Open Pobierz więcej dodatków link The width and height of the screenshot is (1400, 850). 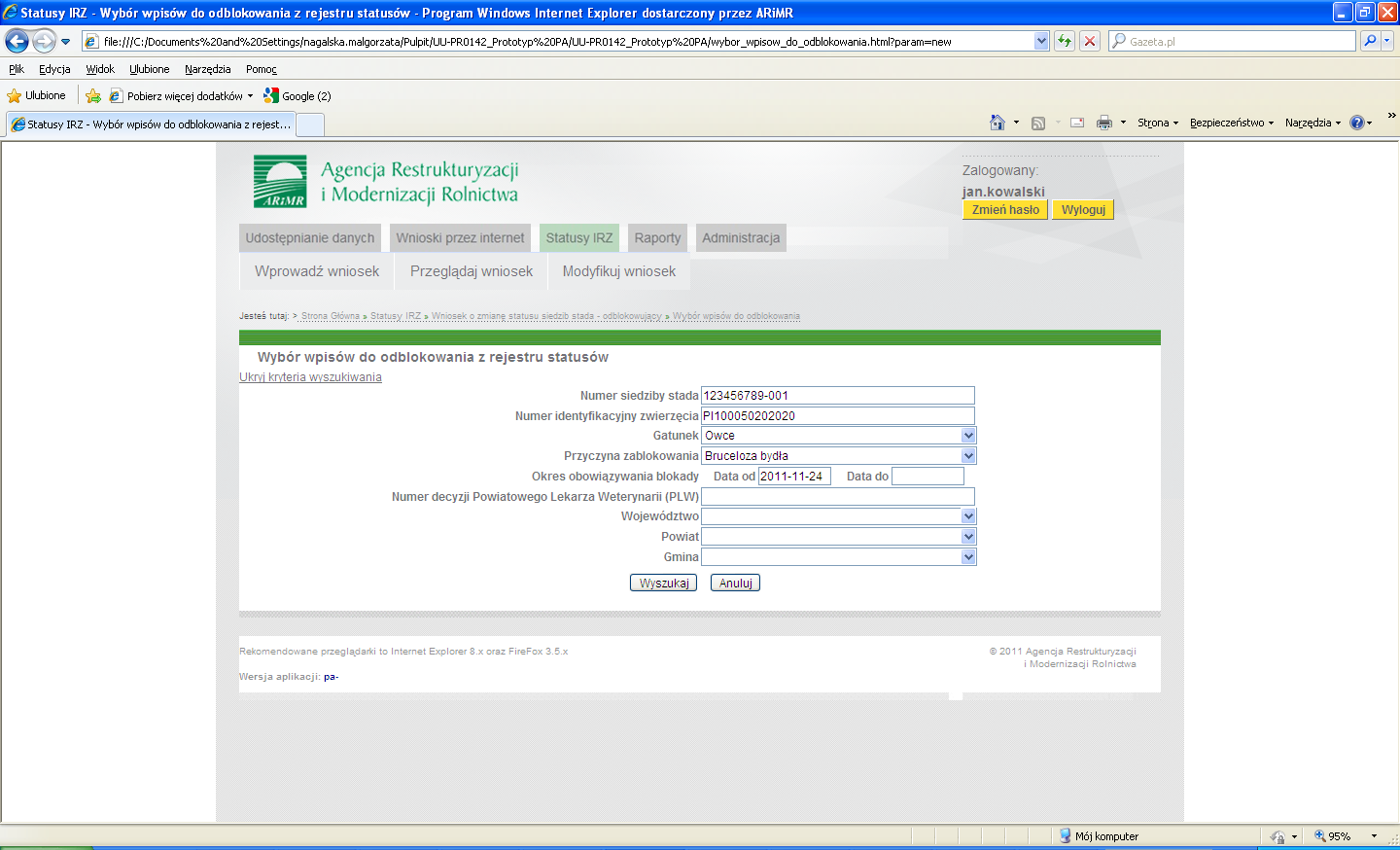(181, 95)
